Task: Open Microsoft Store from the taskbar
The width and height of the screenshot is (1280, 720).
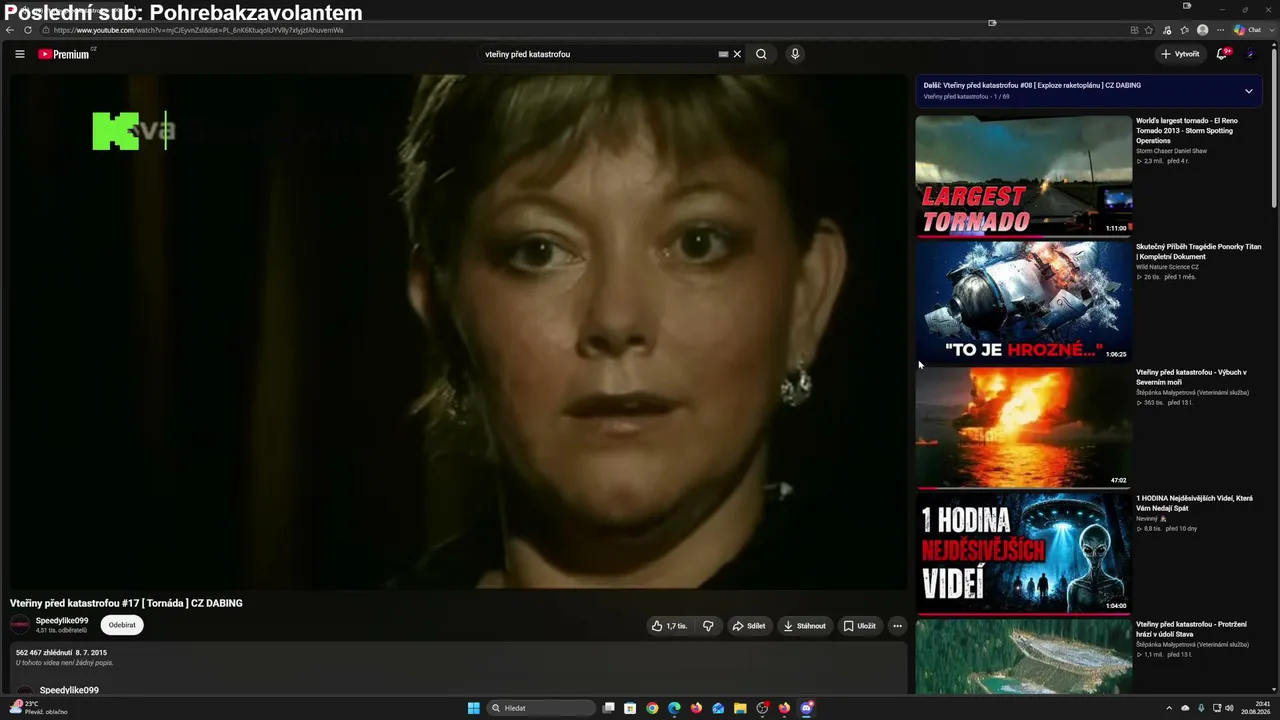Action: 630,708
